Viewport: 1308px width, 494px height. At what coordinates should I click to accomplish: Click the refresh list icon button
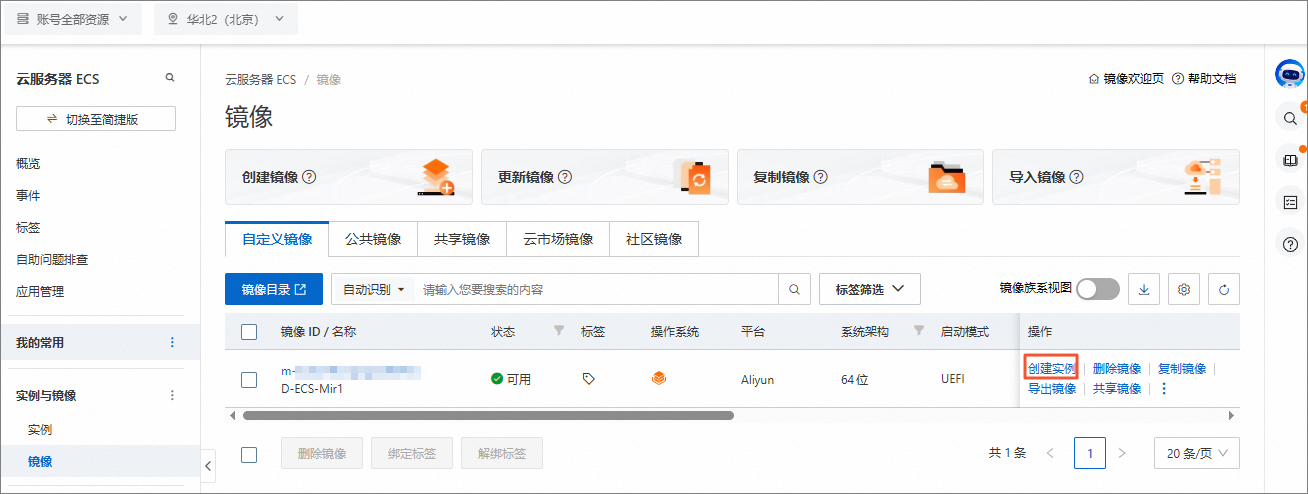click(1224, 289)
